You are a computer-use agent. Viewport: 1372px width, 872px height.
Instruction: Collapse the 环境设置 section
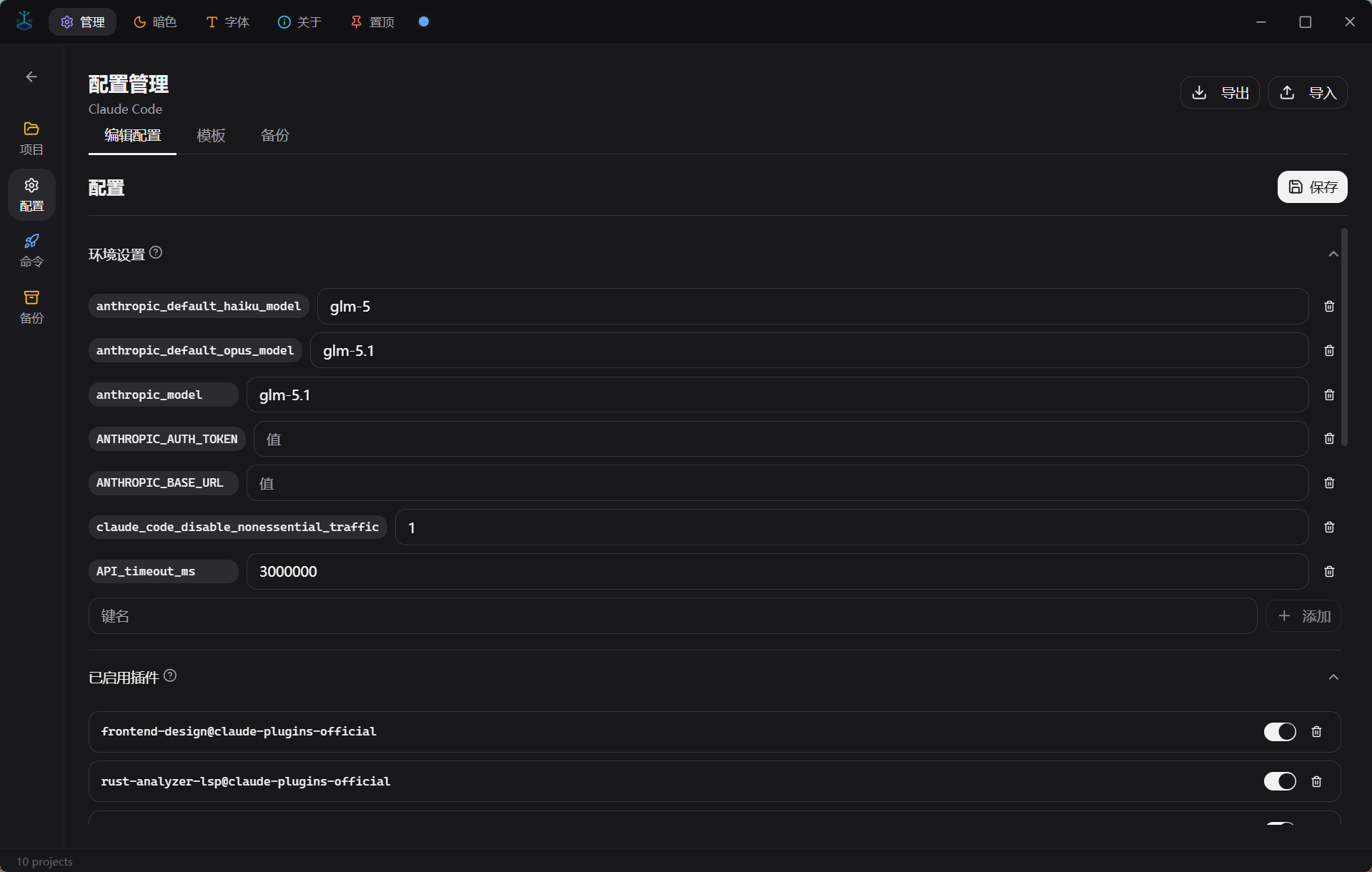(x=1333, y=254)
